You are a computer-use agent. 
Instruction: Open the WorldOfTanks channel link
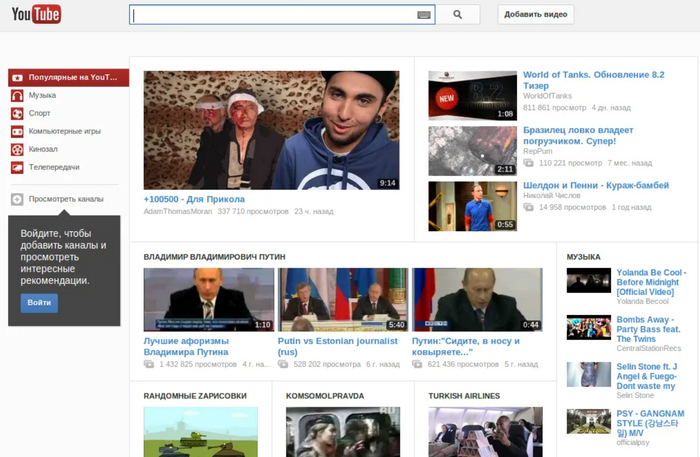pos(547,96)
